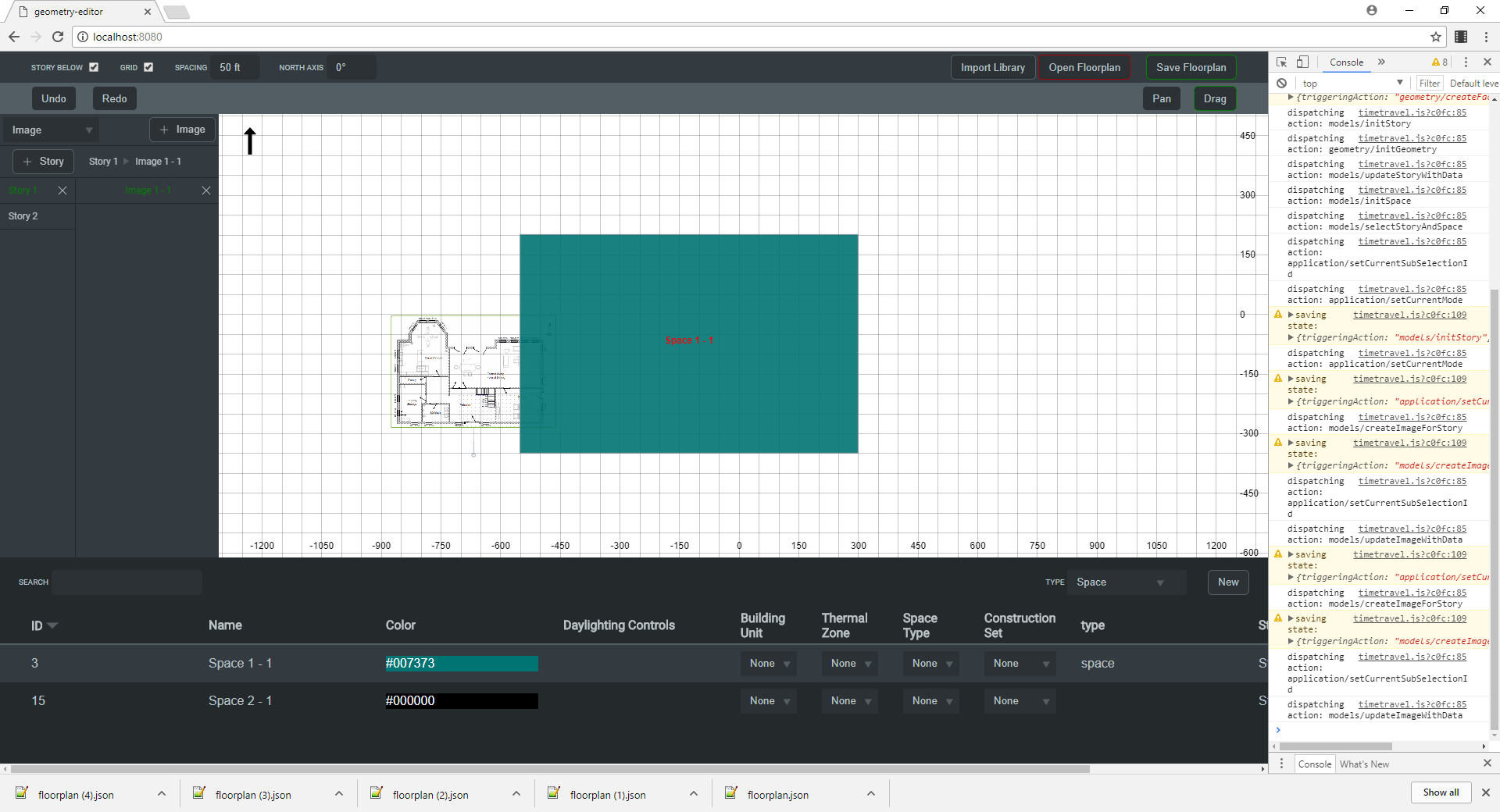Select the inspect element tool in DevTools
Viewport: 1500px width, 812px height.
(1281, 62)
